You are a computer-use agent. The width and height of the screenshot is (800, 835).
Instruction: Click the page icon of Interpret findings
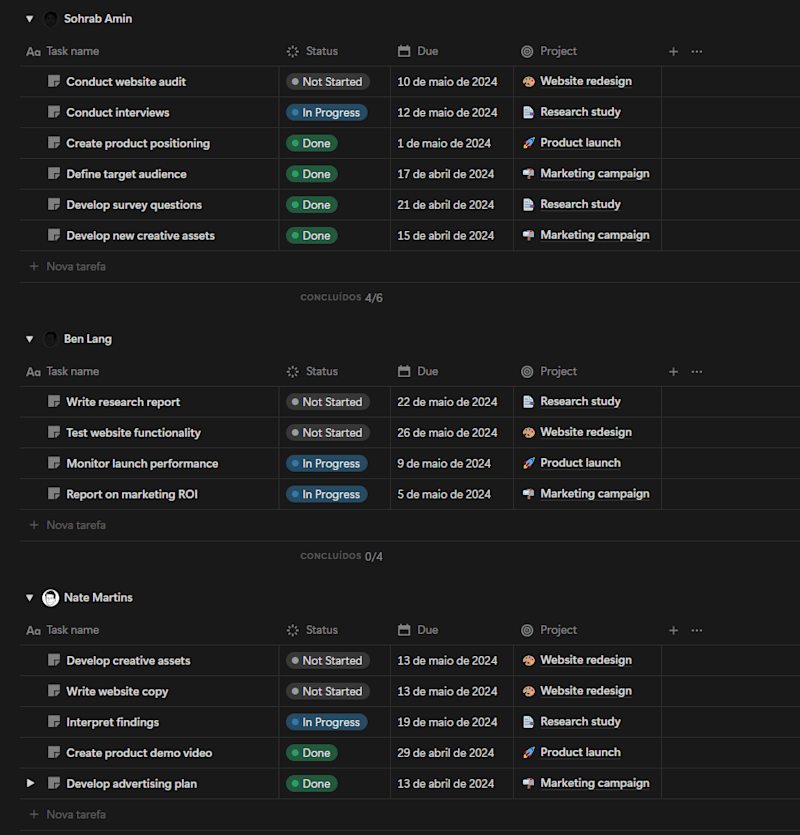coord(54,722)
